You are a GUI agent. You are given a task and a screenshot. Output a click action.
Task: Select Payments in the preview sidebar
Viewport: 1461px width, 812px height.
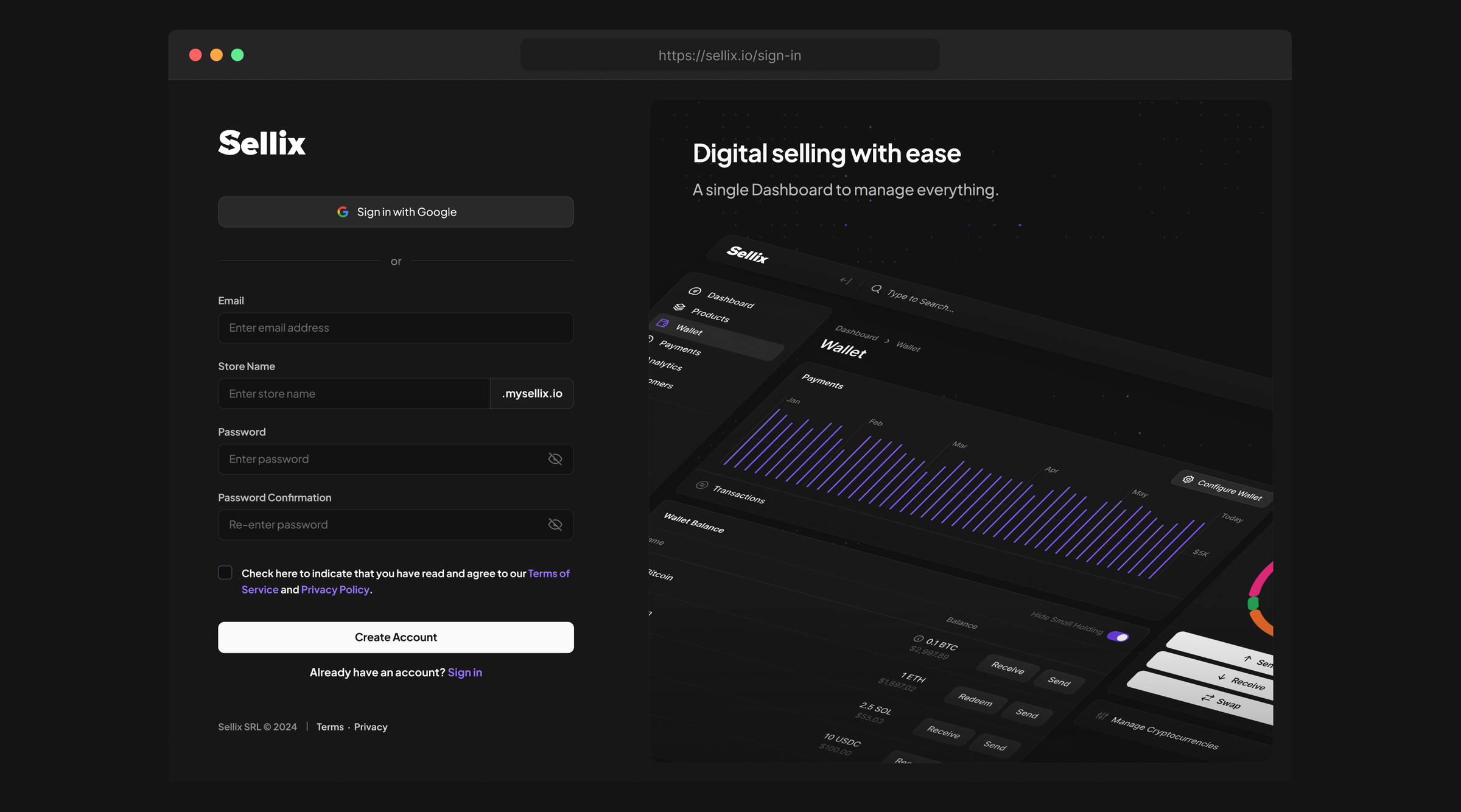[x=680, y=348]
